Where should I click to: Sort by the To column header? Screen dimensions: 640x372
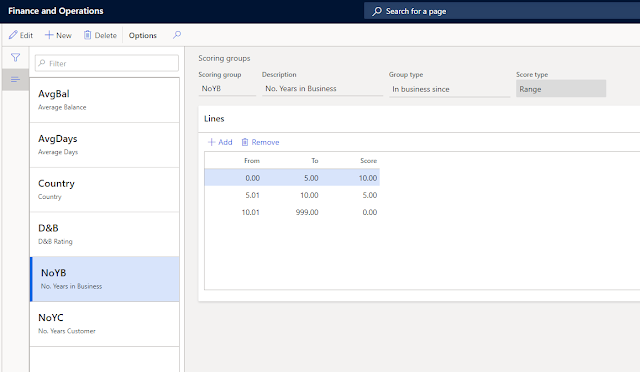tap(315, 161)
